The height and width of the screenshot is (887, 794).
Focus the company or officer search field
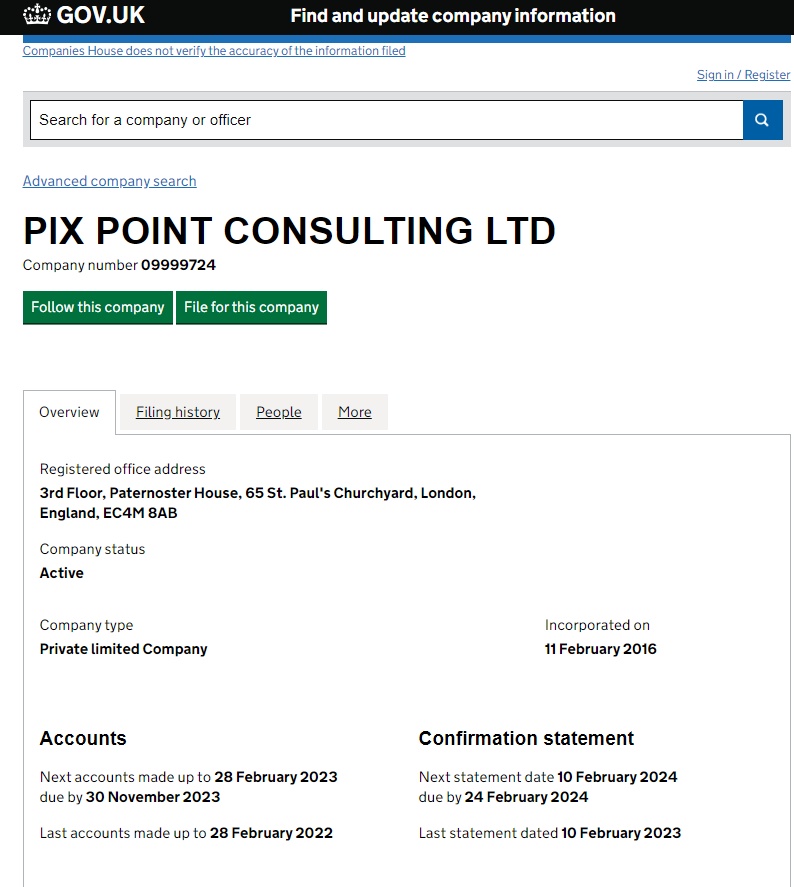pyautogui.click(x=386, y=120)
